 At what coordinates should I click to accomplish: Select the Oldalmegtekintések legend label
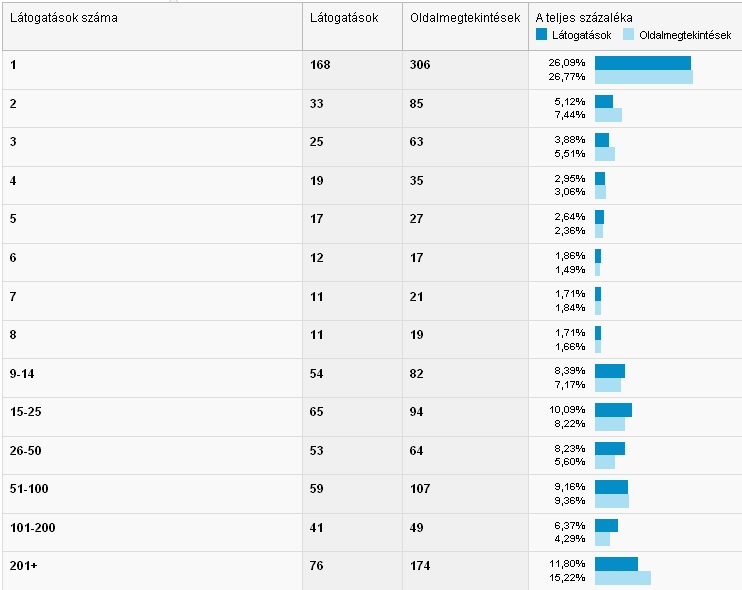point(684,35)
